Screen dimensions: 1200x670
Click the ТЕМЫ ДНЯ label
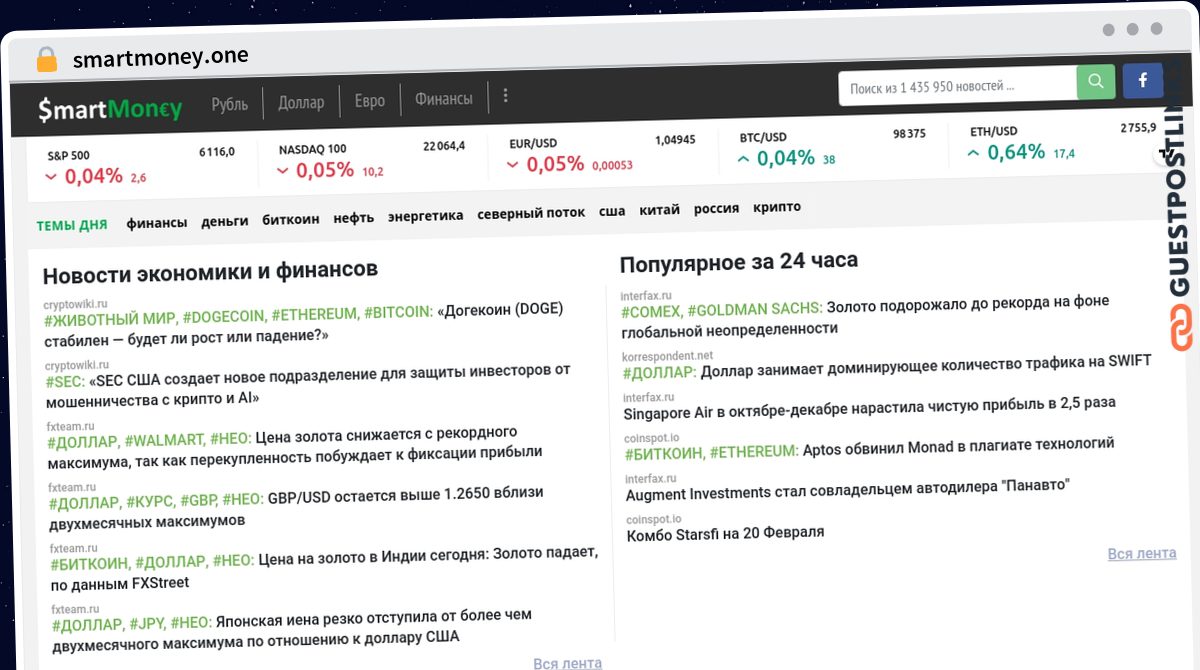click(72, 225)
